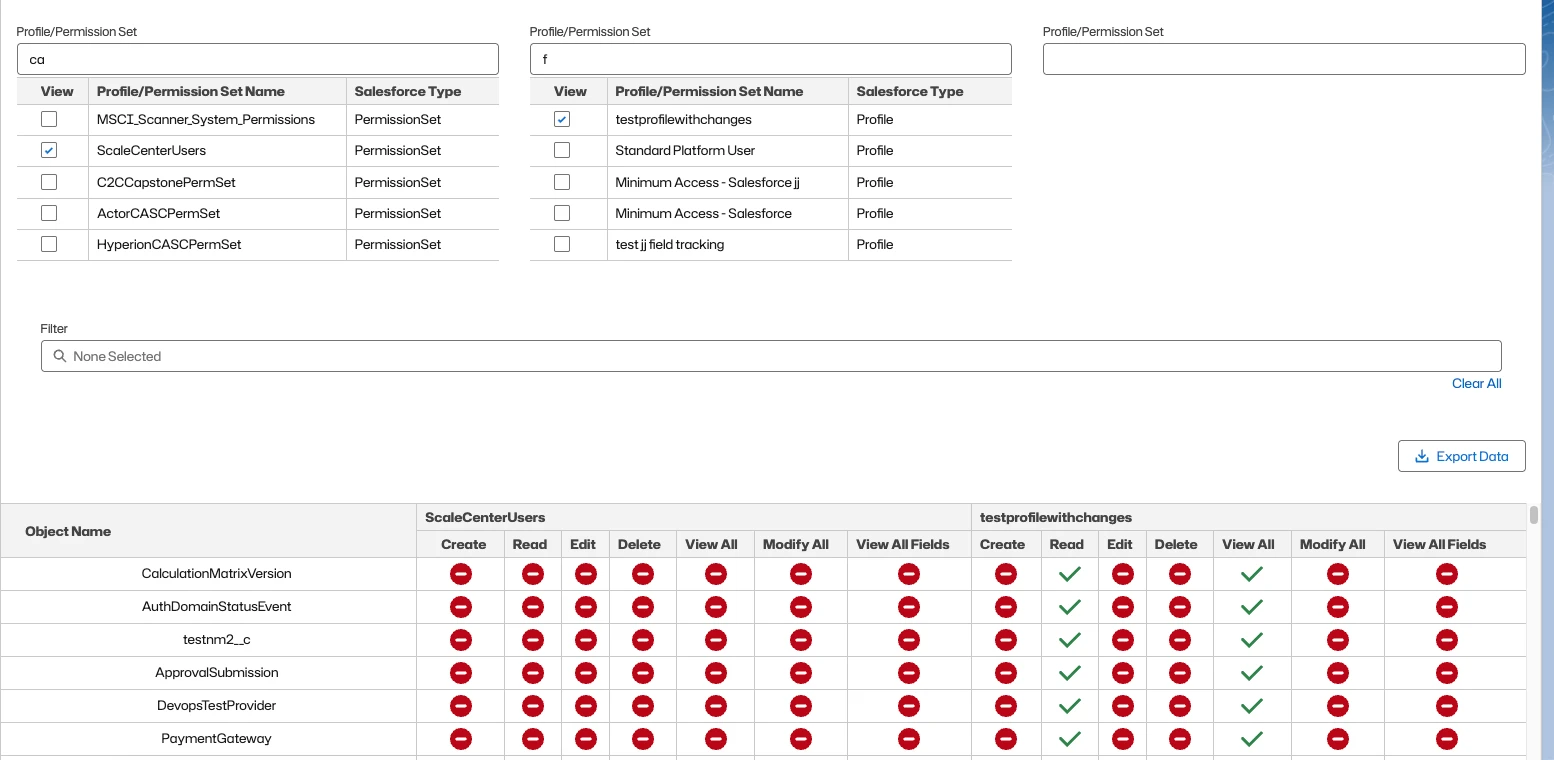Viewport: 1554px width, 760px height.
Task: Click CalculationMatrixVersion Create denied icon under ScaleCenterUsers
Action: [460, 574]
